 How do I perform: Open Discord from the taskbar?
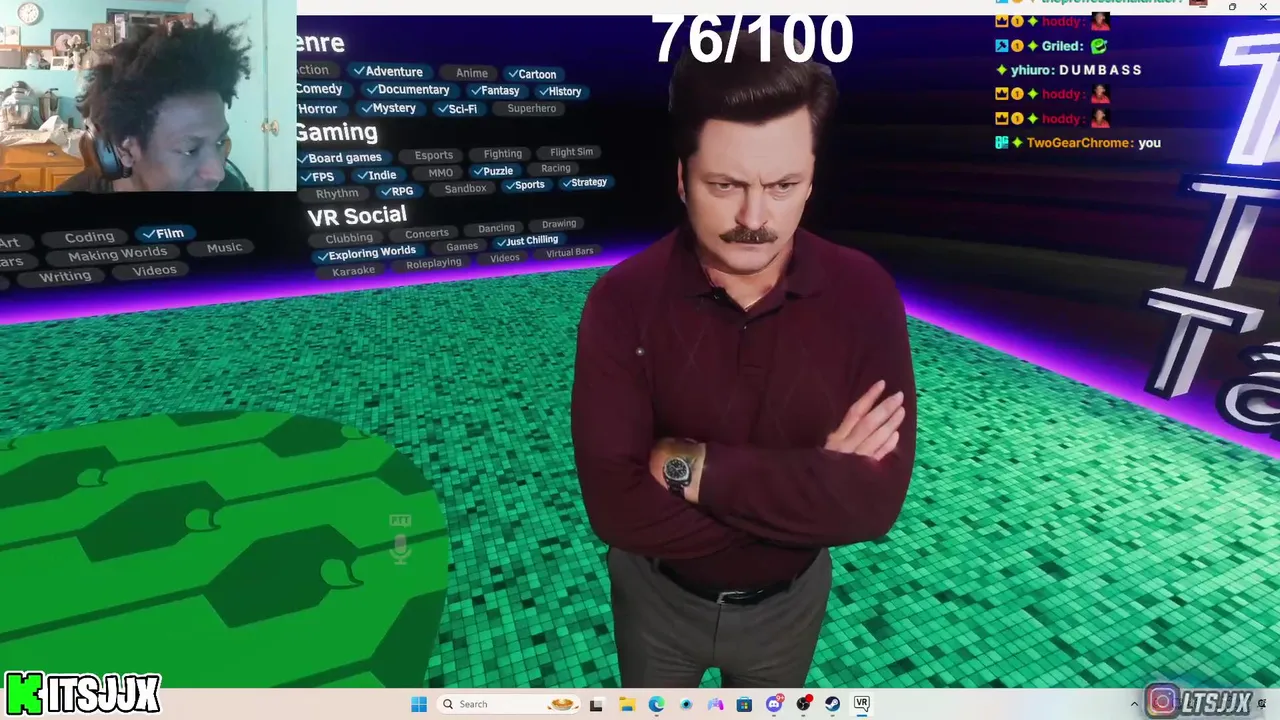(774, 704)
